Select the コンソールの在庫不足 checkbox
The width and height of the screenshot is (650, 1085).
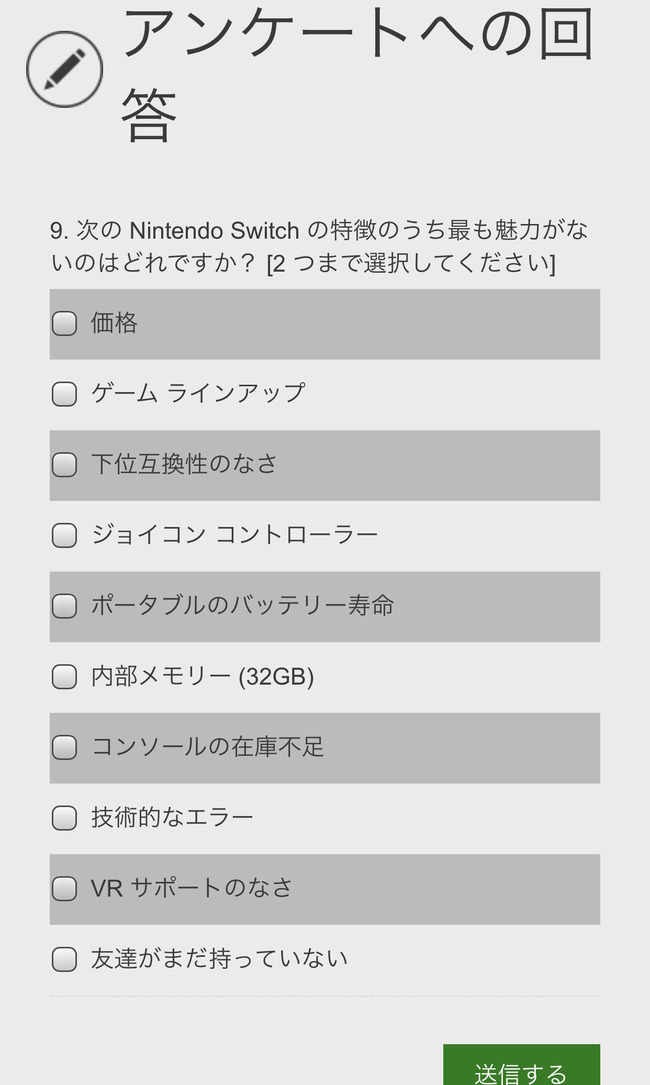pyautogui.click(x=64, y=747)
